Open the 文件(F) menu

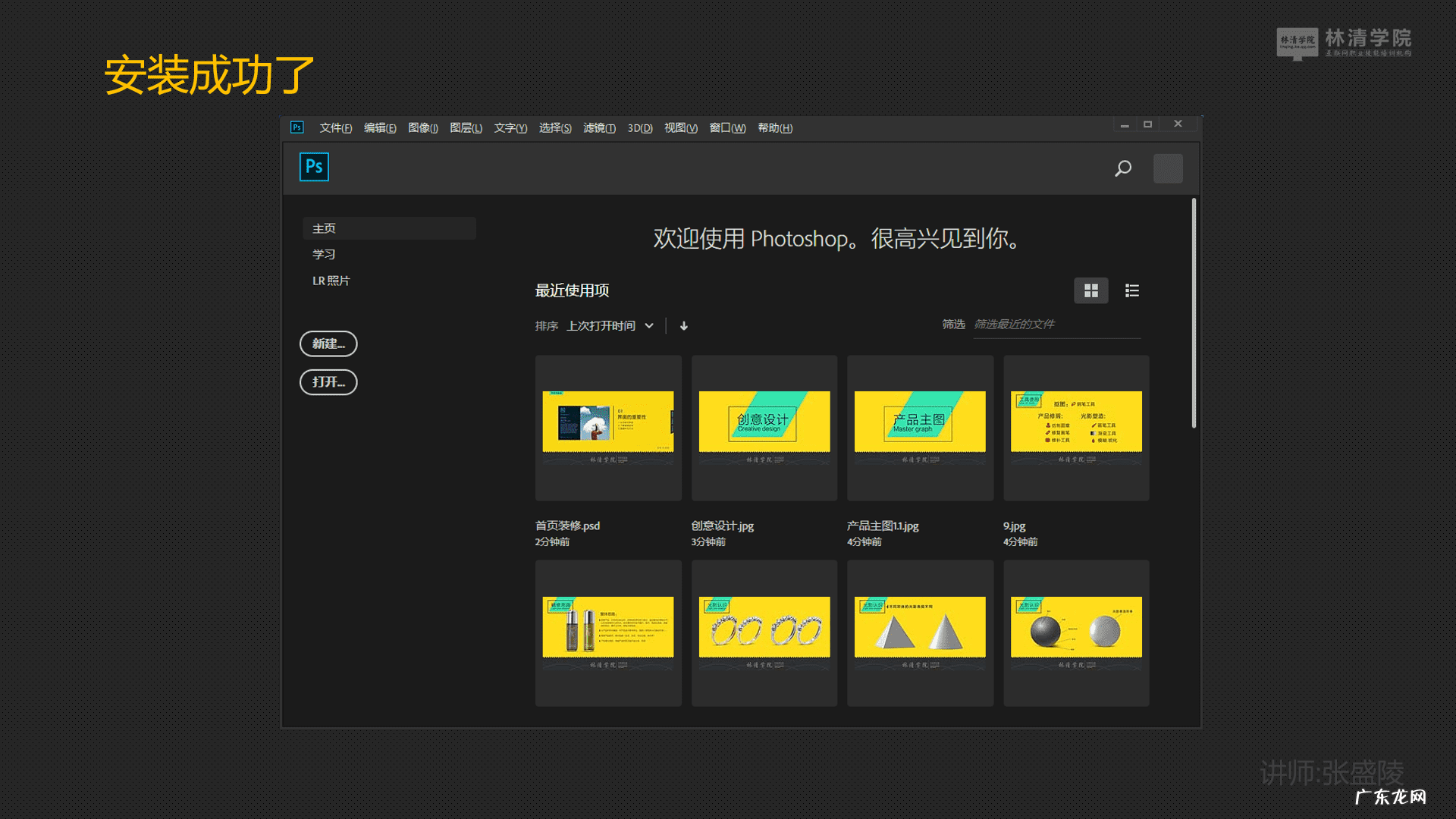pos(335,128)
